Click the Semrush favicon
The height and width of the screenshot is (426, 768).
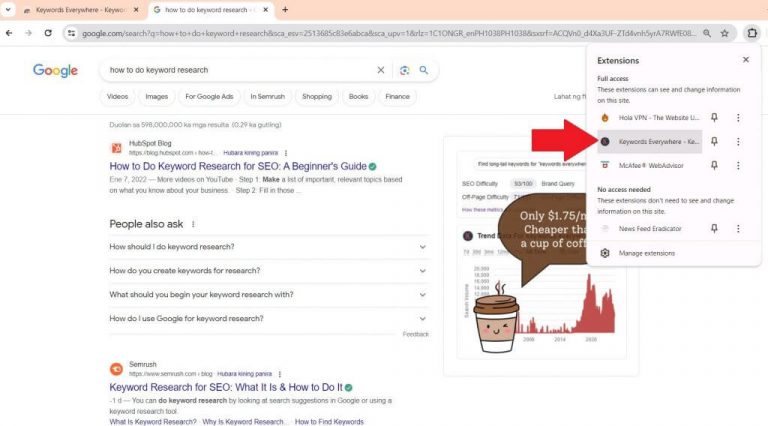(x=117, y=369)
